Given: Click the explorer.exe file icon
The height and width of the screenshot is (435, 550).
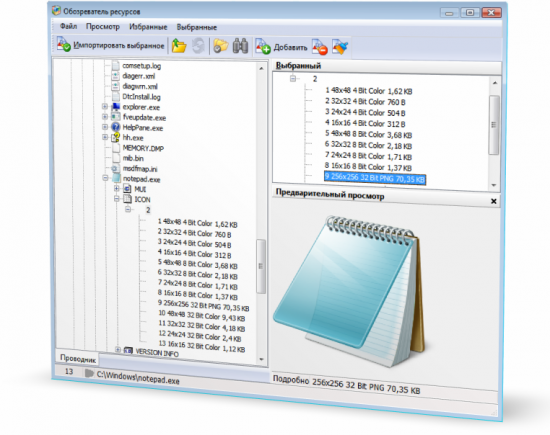Looking at the screenshot, I should [116, 106].
